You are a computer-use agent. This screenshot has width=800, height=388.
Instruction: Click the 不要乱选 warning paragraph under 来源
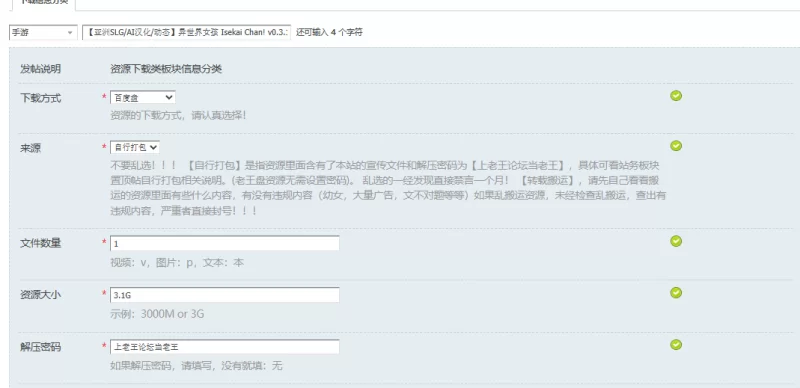pos(388,188)
